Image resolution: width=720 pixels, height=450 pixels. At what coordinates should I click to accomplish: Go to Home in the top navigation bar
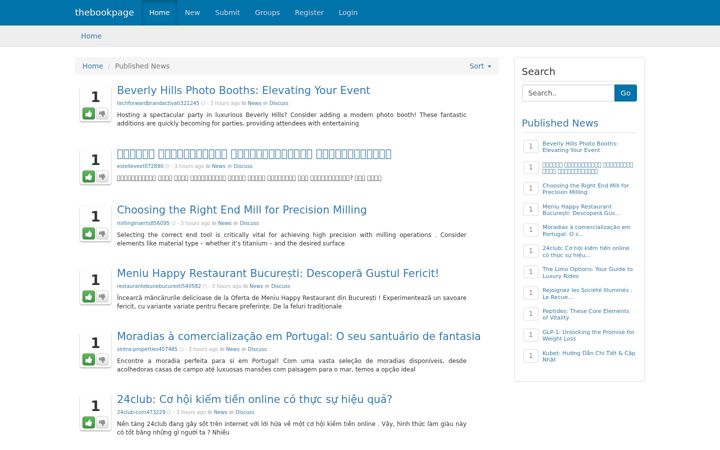[159, 12]
